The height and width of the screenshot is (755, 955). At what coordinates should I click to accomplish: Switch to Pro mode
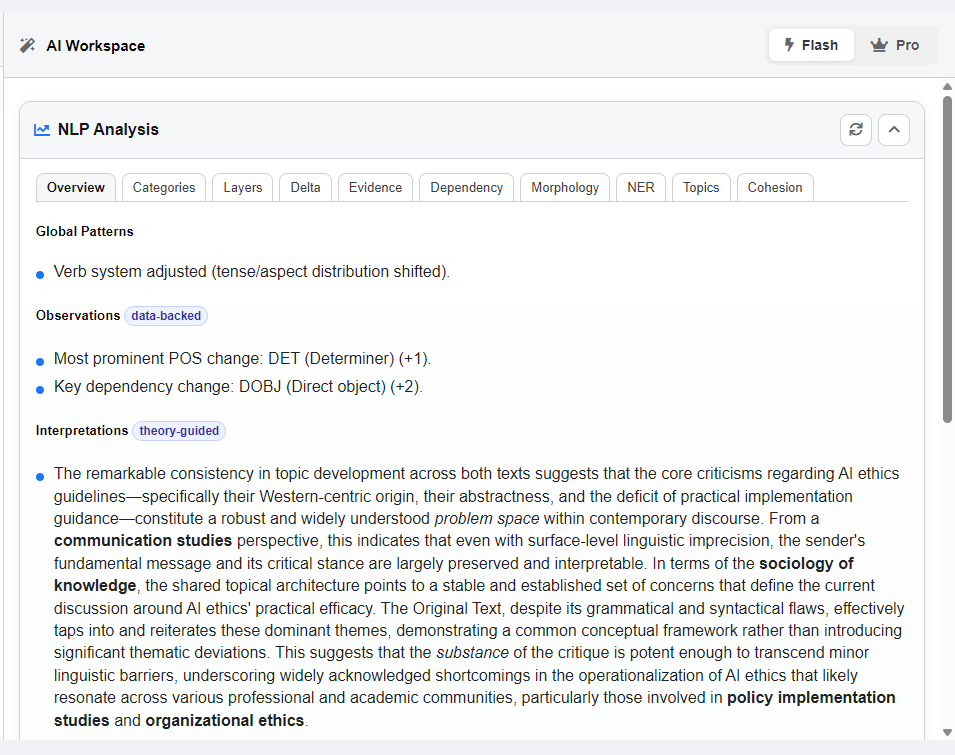895,45
